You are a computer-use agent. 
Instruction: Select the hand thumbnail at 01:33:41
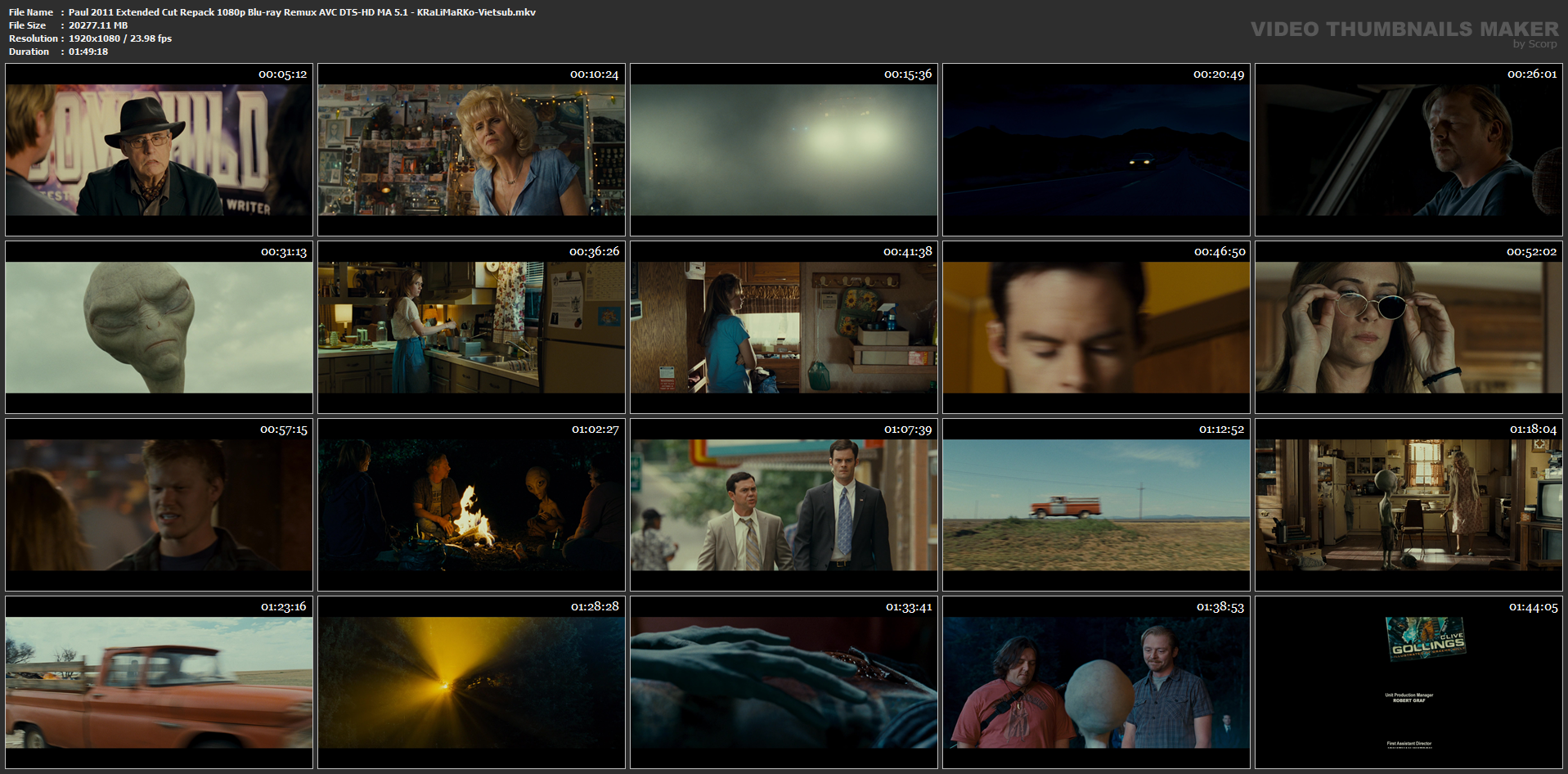784,682
